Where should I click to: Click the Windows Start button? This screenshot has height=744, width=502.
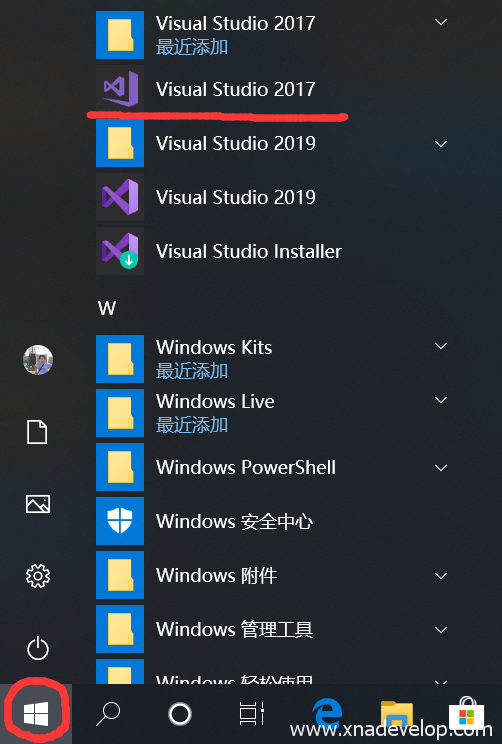pos(36,714)
